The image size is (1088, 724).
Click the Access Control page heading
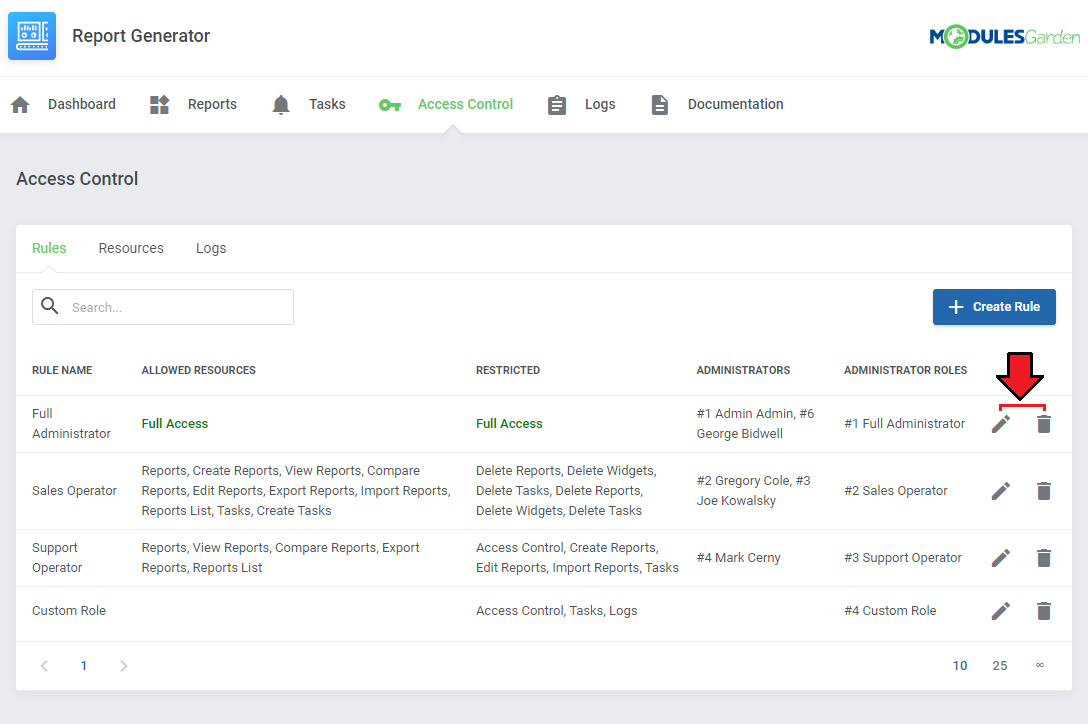tap(77, 179)
